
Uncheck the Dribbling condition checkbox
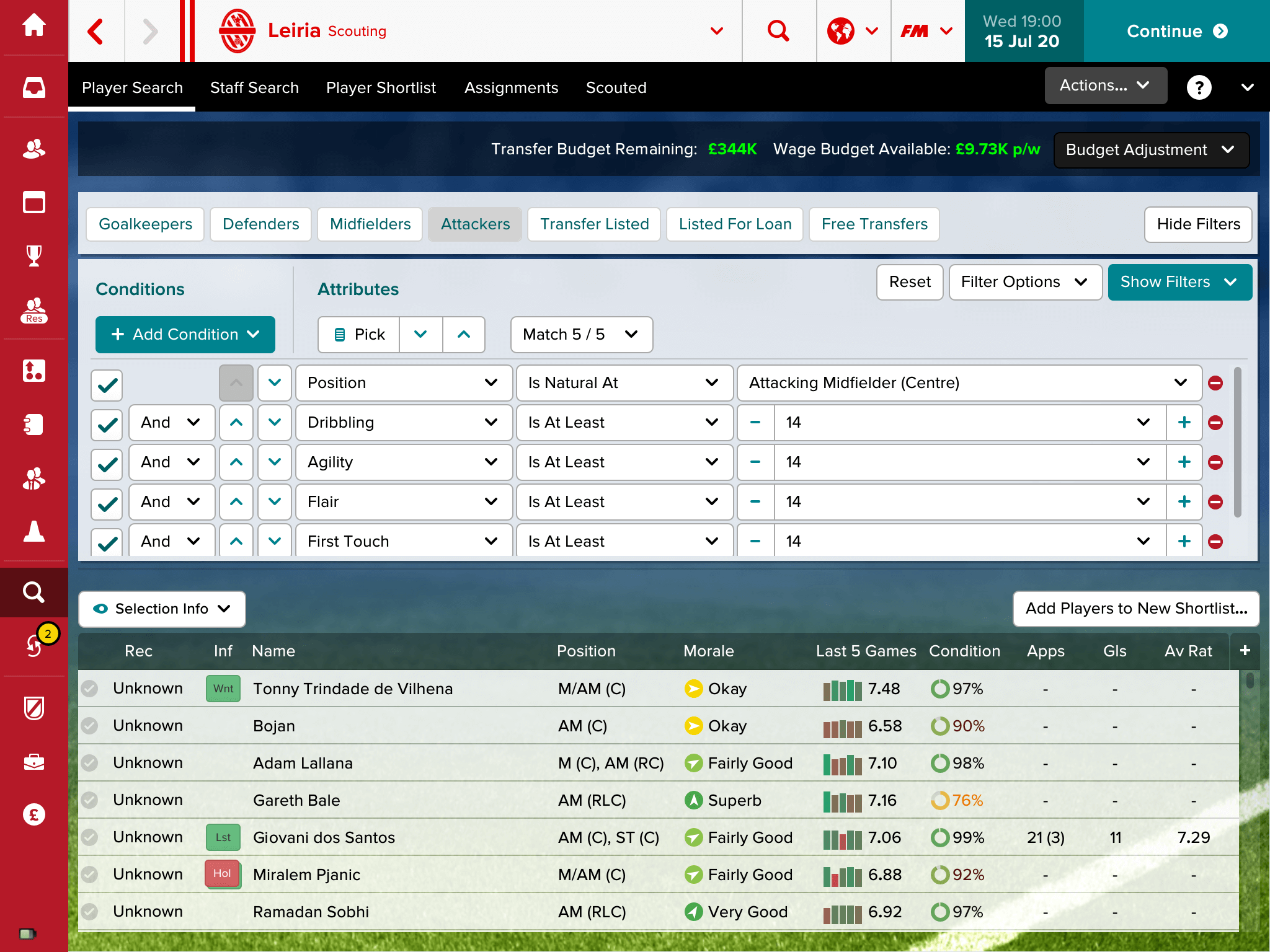(107, 425)
